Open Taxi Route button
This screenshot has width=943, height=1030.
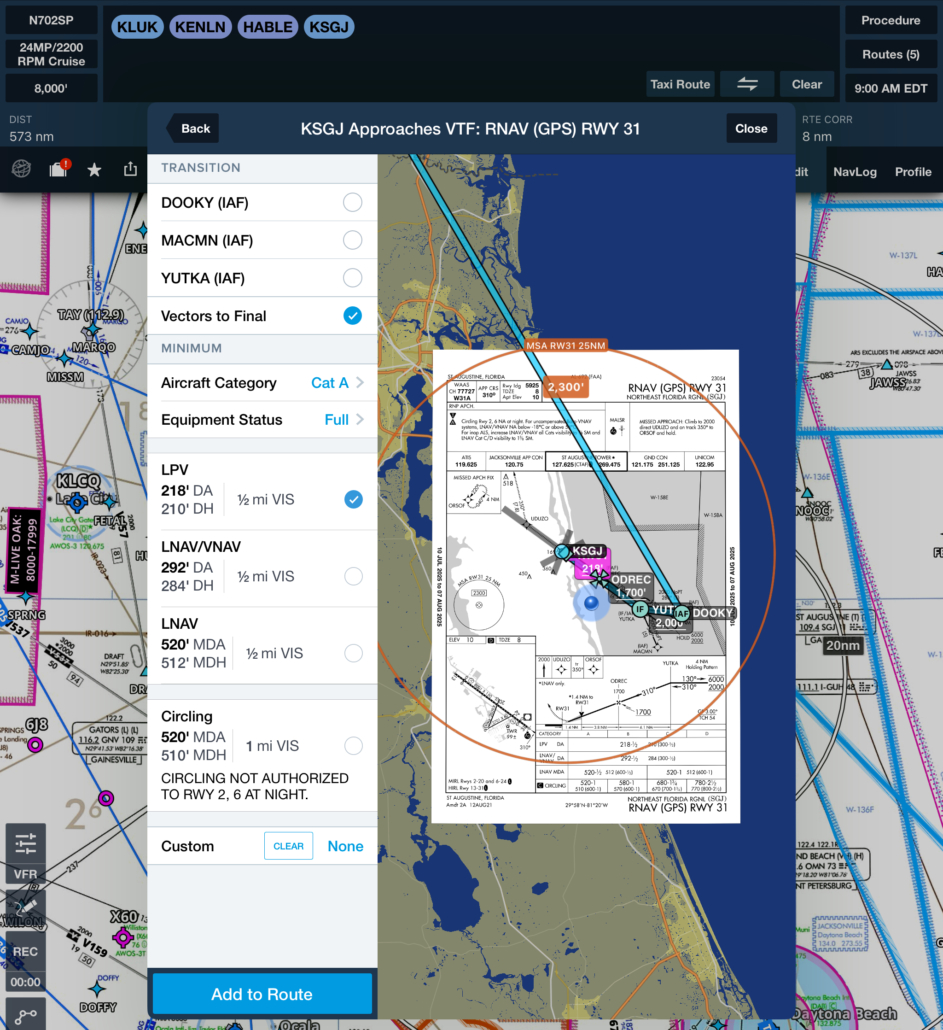click(x=680, y=84)
